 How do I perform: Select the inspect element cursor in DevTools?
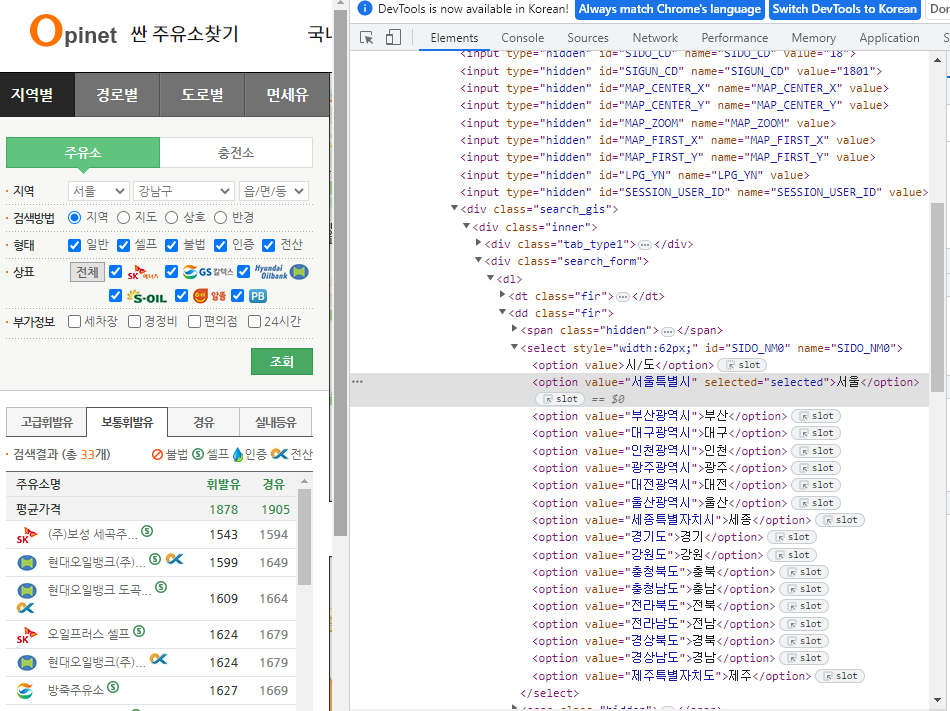[366, 37]
